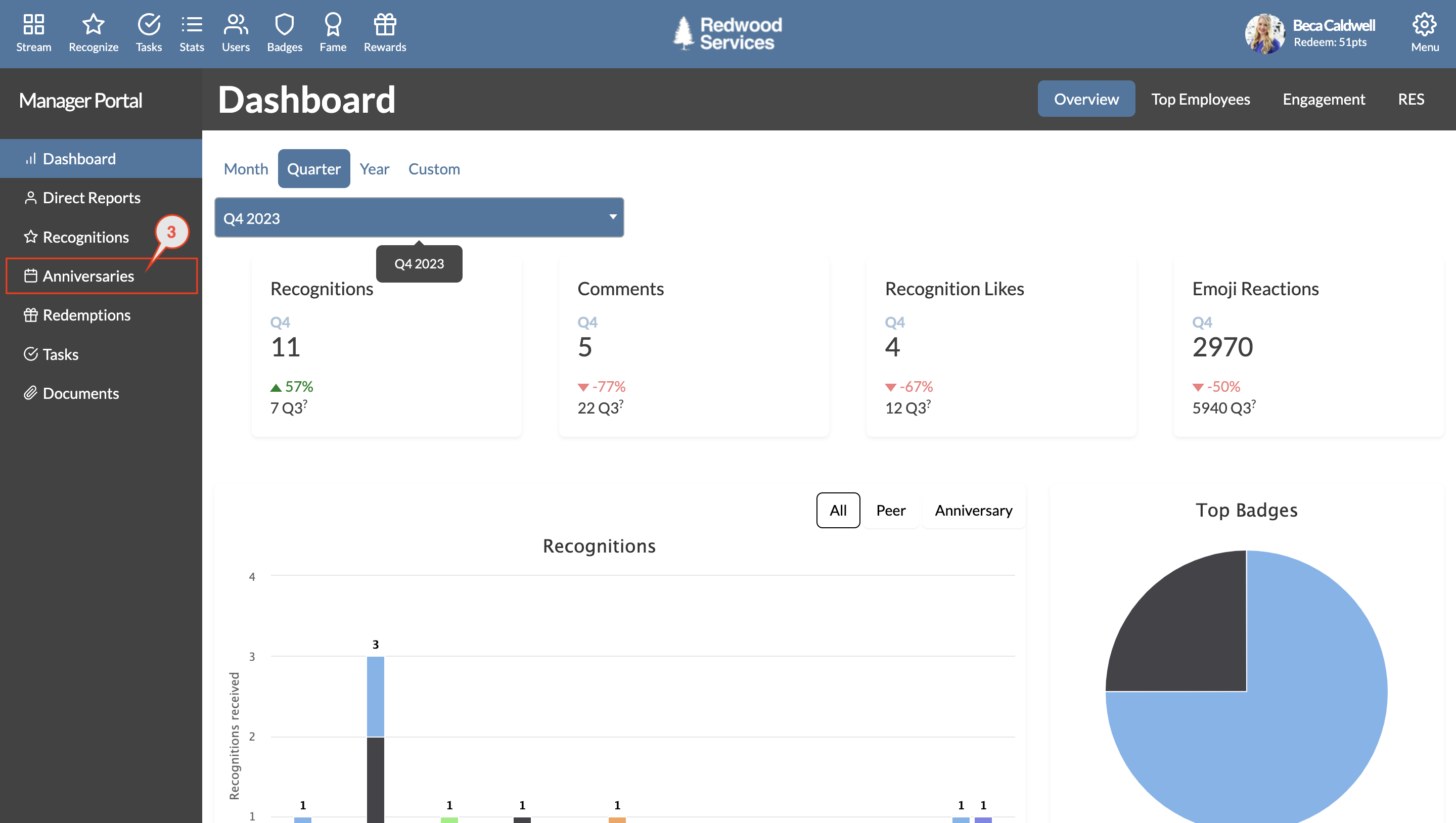The image size is (1456, 823).
Task: Open Direct Reports in the sidebar
Action: pos(101,198)
